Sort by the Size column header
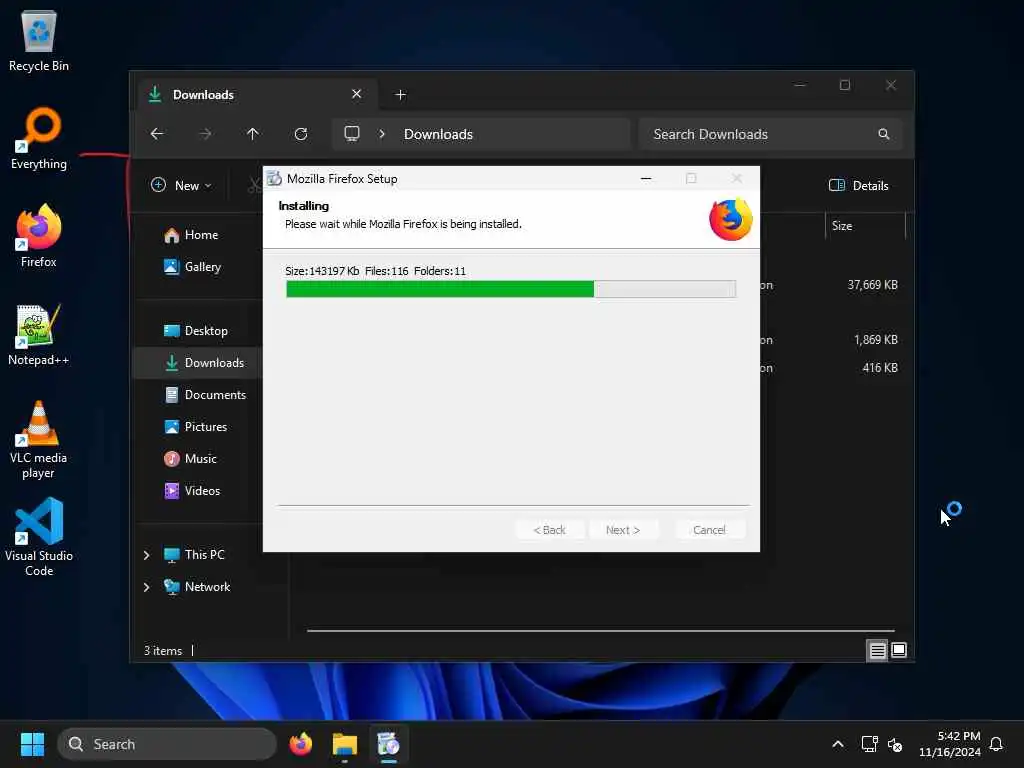 click(865, 226)
